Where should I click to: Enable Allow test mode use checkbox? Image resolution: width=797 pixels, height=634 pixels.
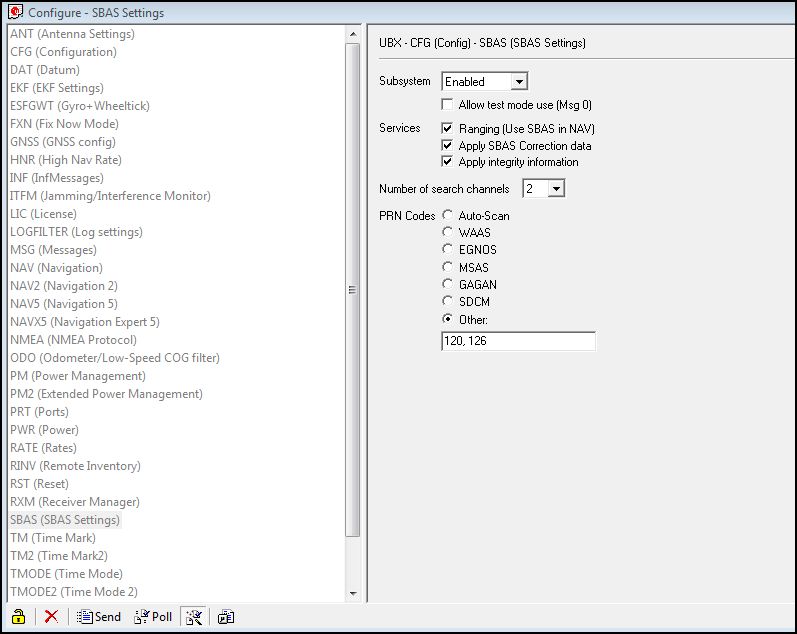[448, 105]
